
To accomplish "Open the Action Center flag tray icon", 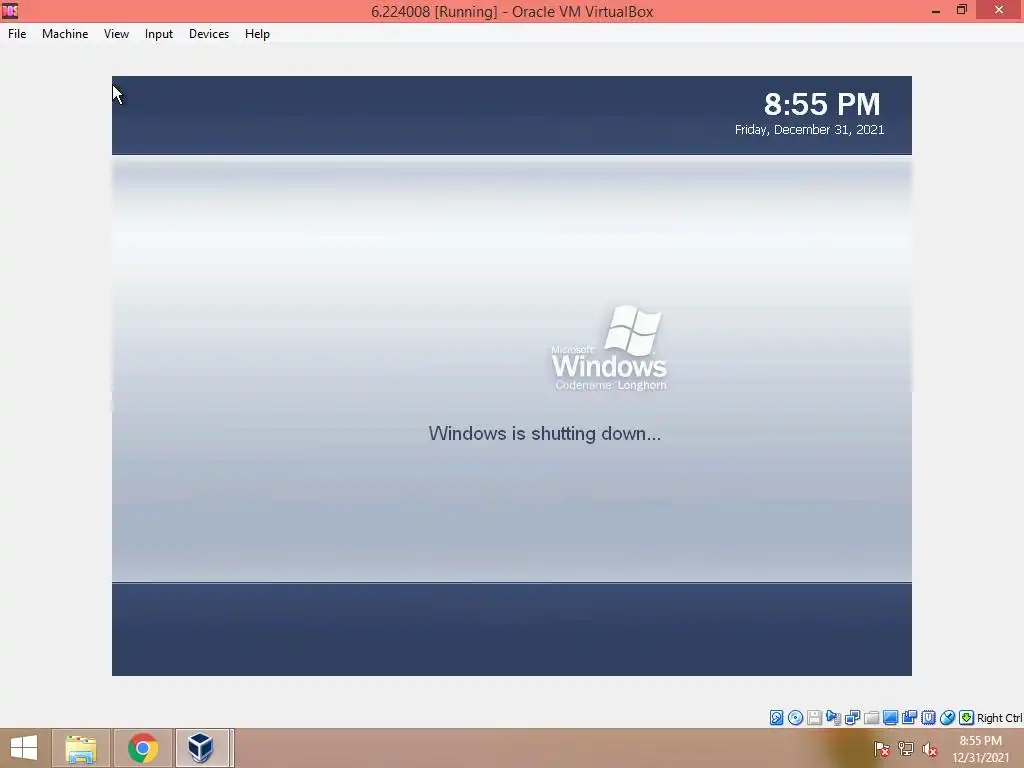I will click(x=882, y=749).
